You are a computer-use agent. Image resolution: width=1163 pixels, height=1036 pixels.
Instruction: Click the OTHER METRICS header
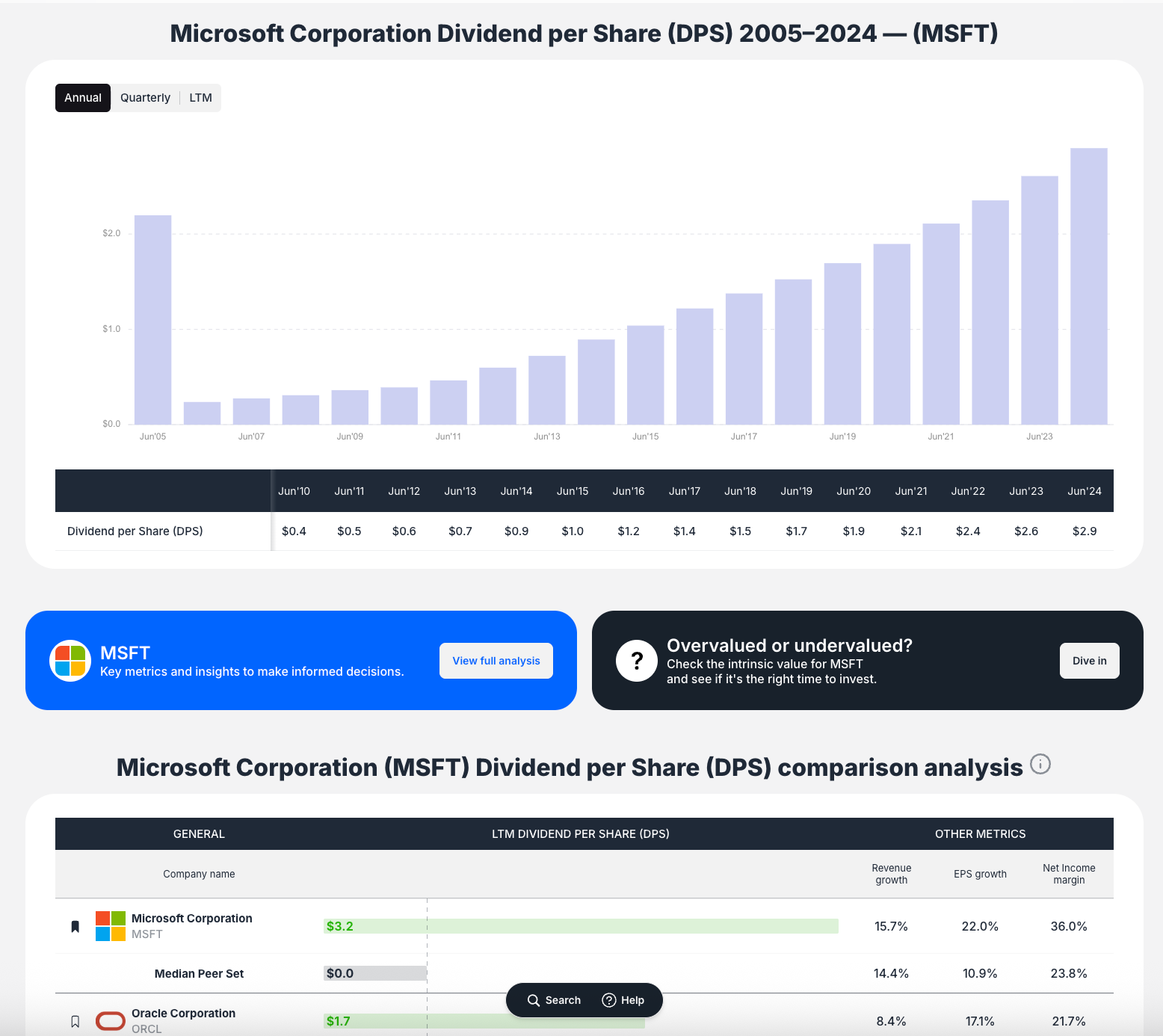coord(980,833)
